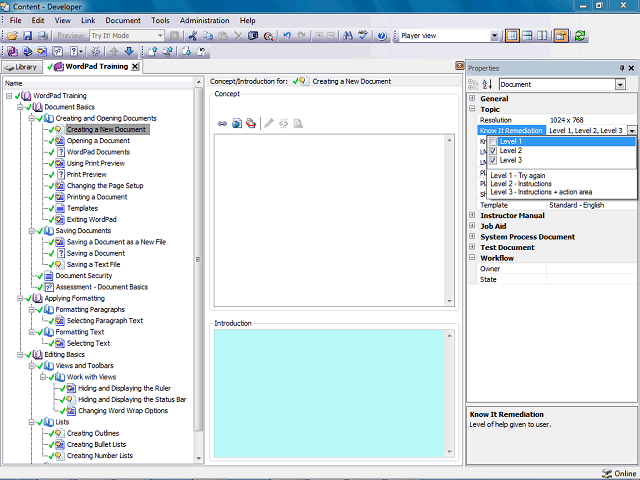Toggle the Properties pane toolbar icon
This screenshot has height=480, width=640.
[561, 36]
